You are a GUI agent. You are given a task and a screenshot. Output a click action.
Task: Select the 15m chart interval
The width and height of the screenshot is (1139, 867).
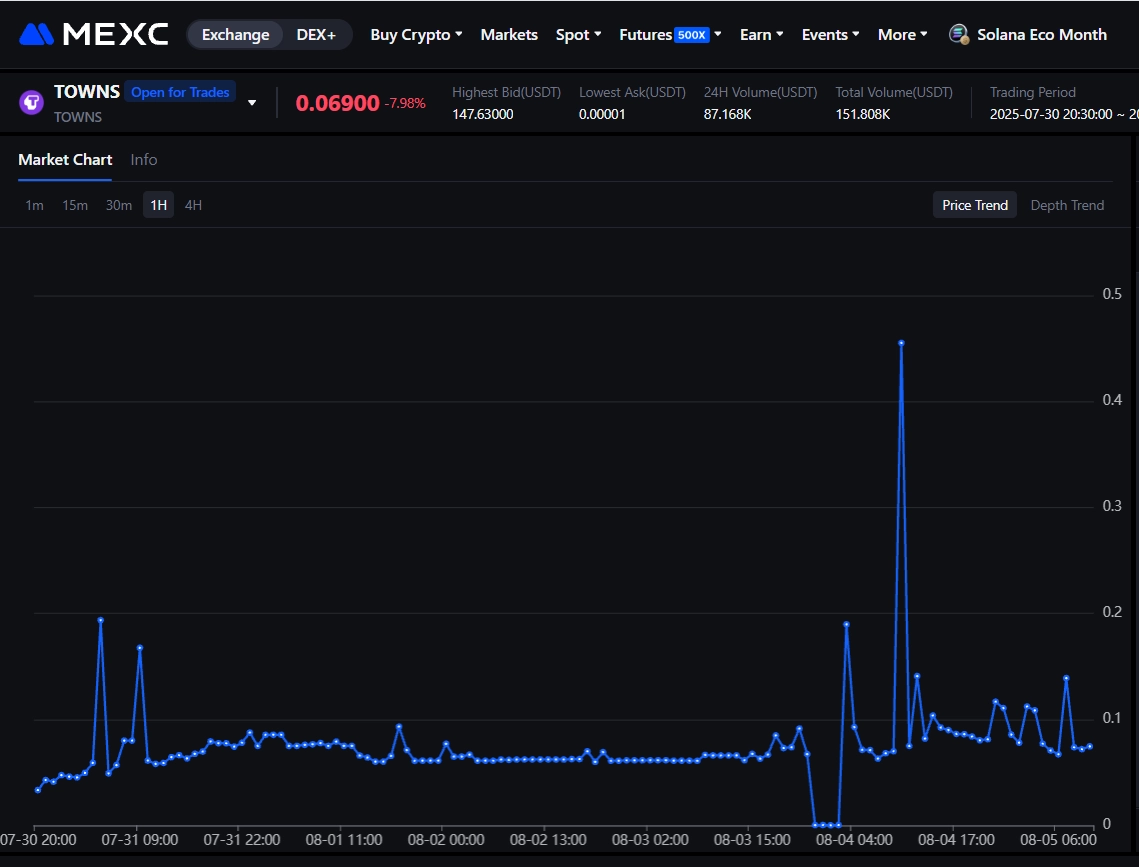75,204
